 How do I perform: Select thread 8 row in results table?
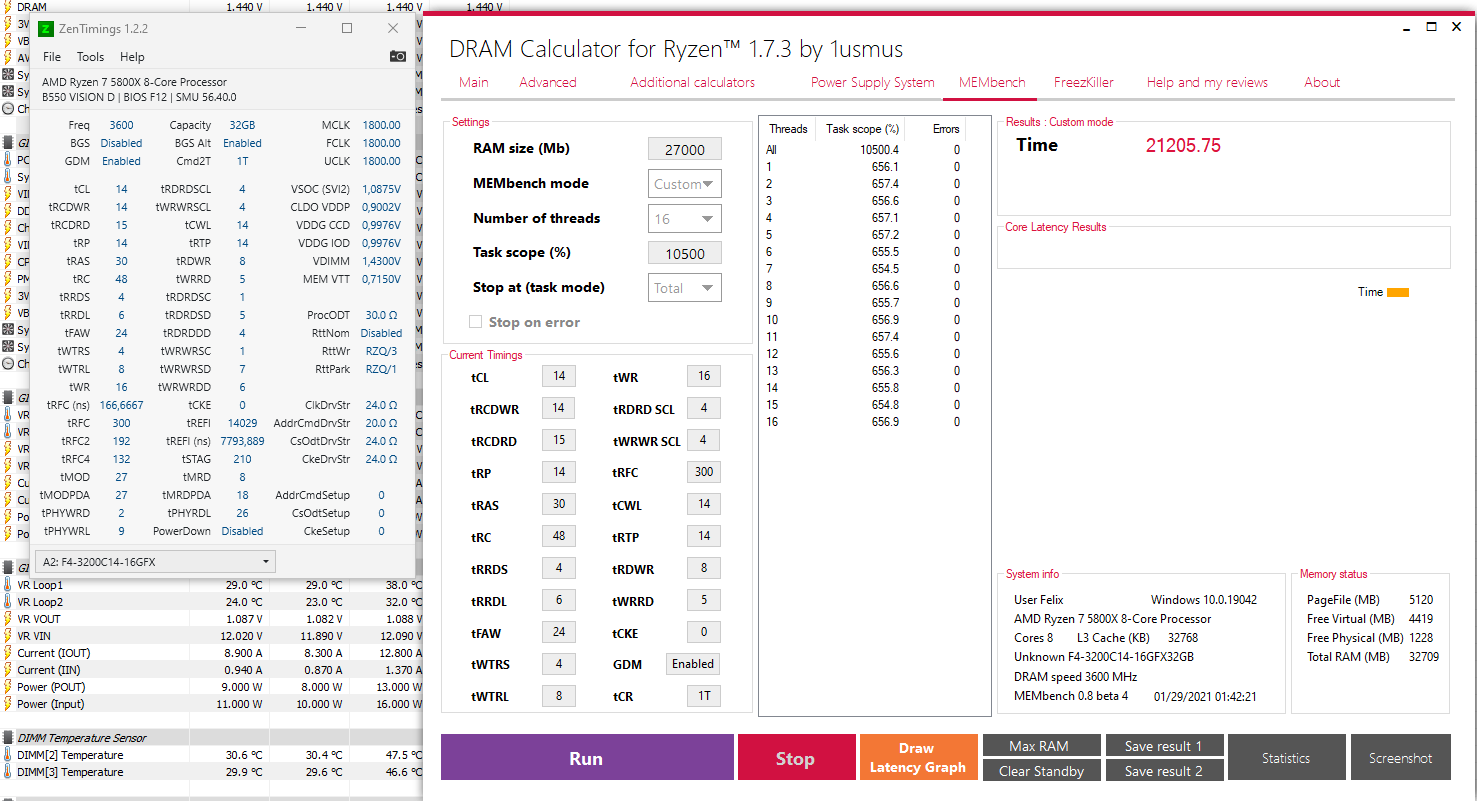(863, 286)
